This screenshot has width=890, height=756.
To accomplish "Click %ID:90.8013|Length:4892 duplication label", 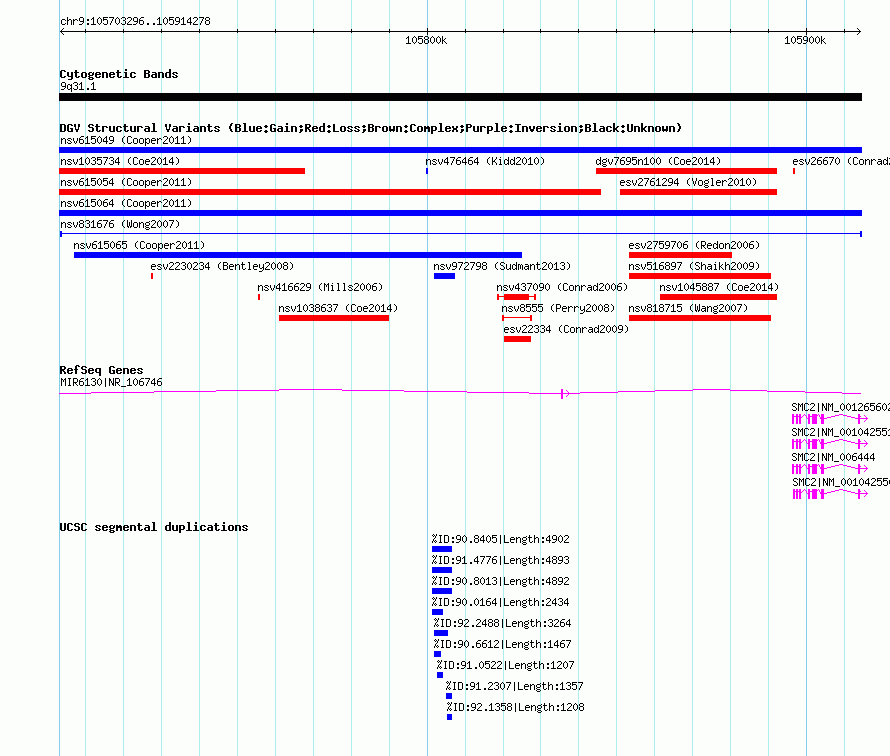I will point(500,581).
